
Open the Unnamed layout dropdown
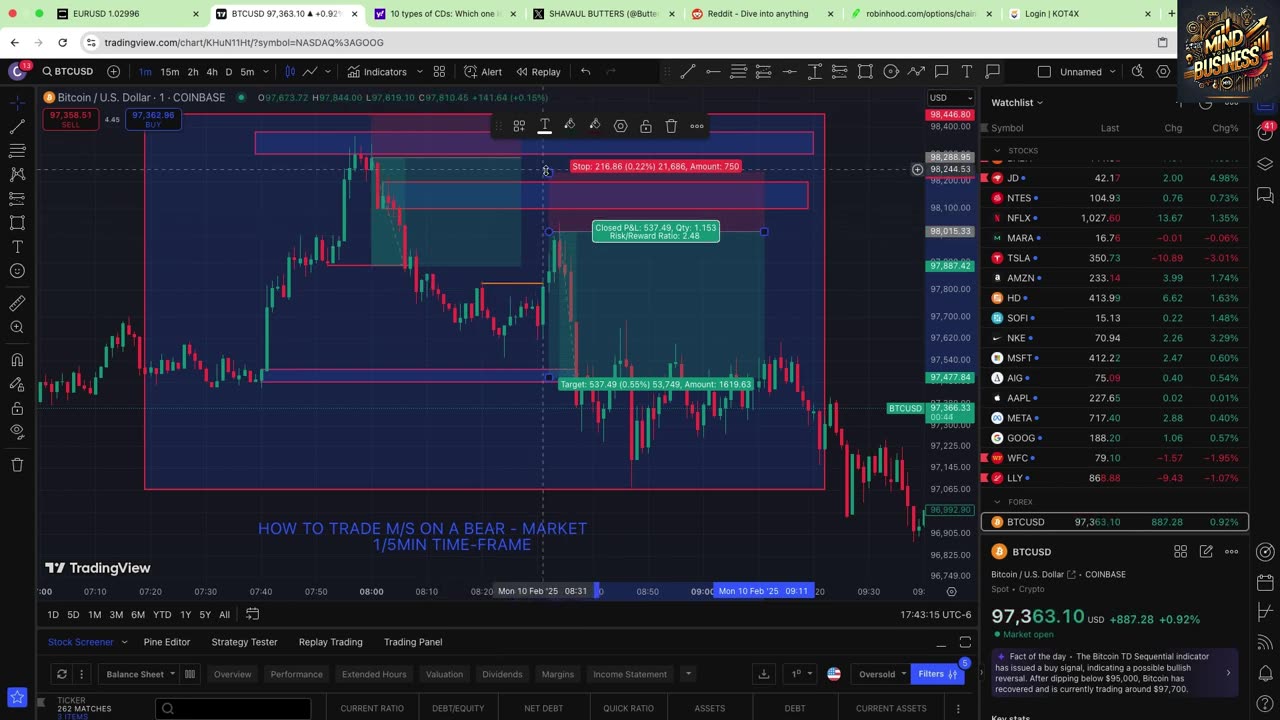point(1089,72)
